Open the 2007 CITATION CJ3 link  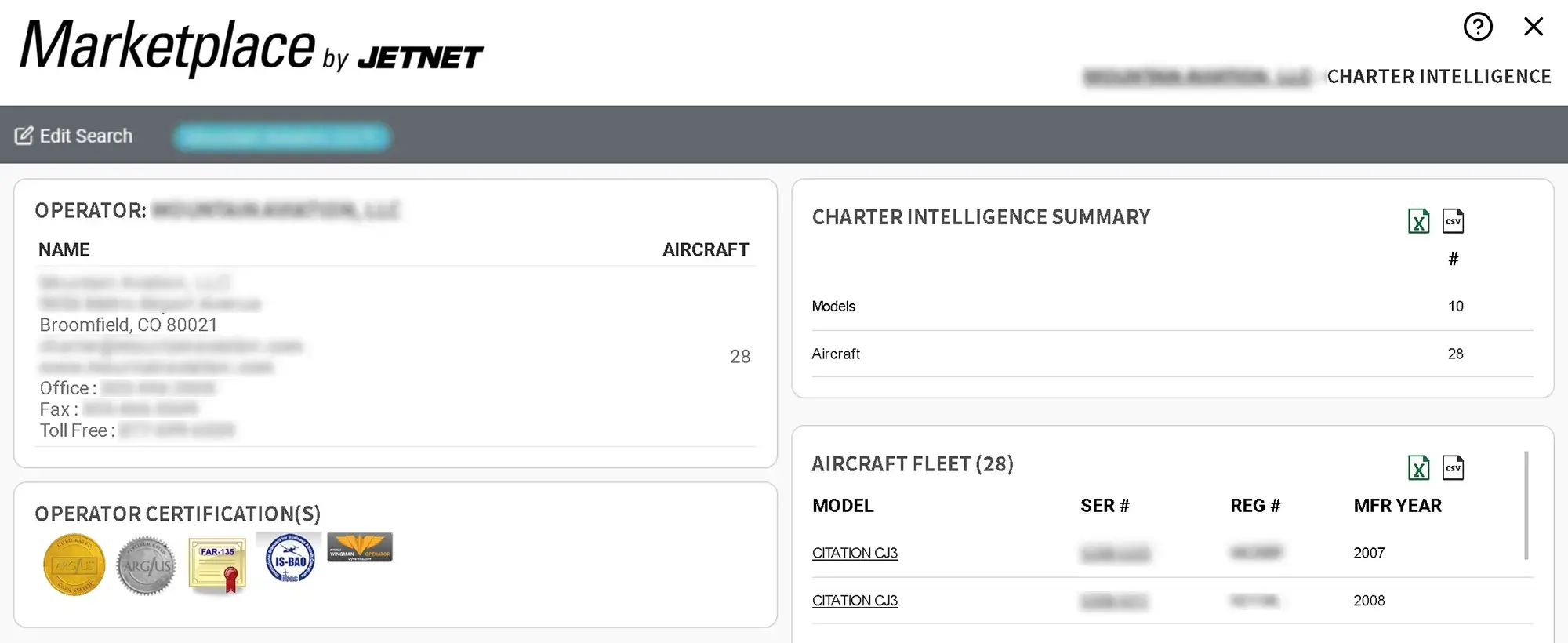coord(855,553)
